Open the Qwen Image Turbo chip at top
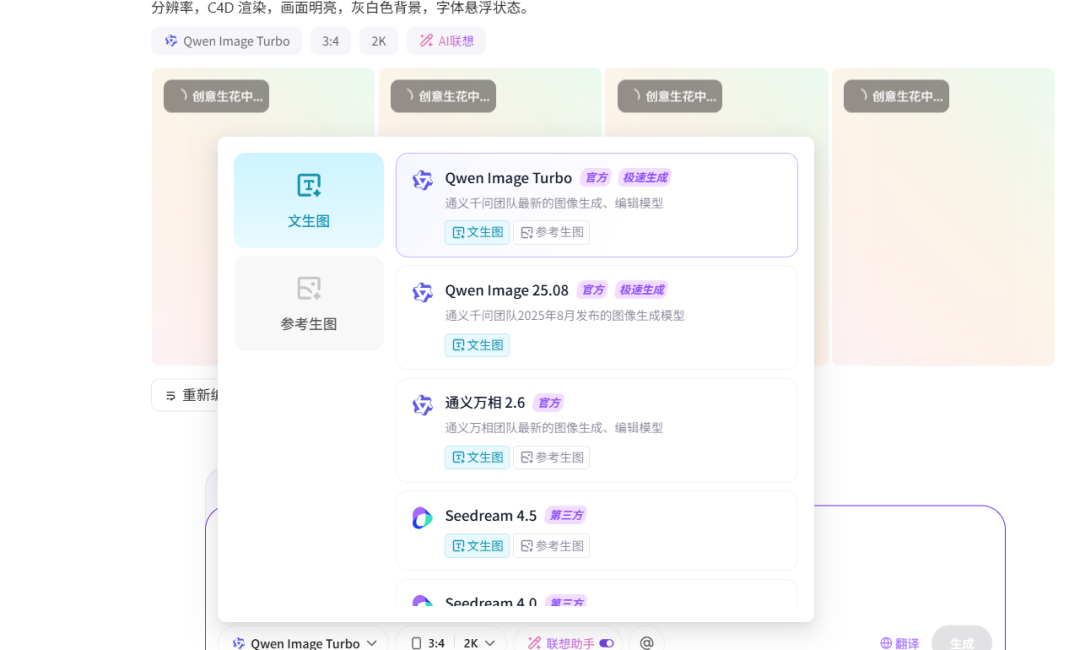Viewport: 1080px width, 650px height. [226, 41]
